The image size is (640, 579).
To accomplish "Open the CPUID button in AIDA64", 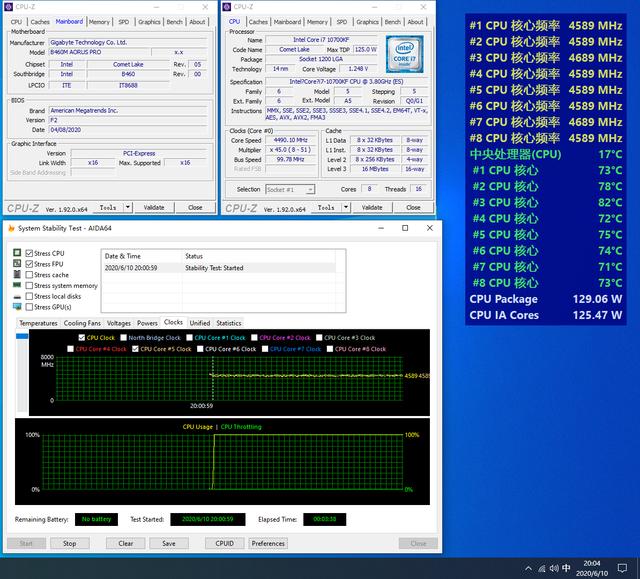I will pos(224,543).
